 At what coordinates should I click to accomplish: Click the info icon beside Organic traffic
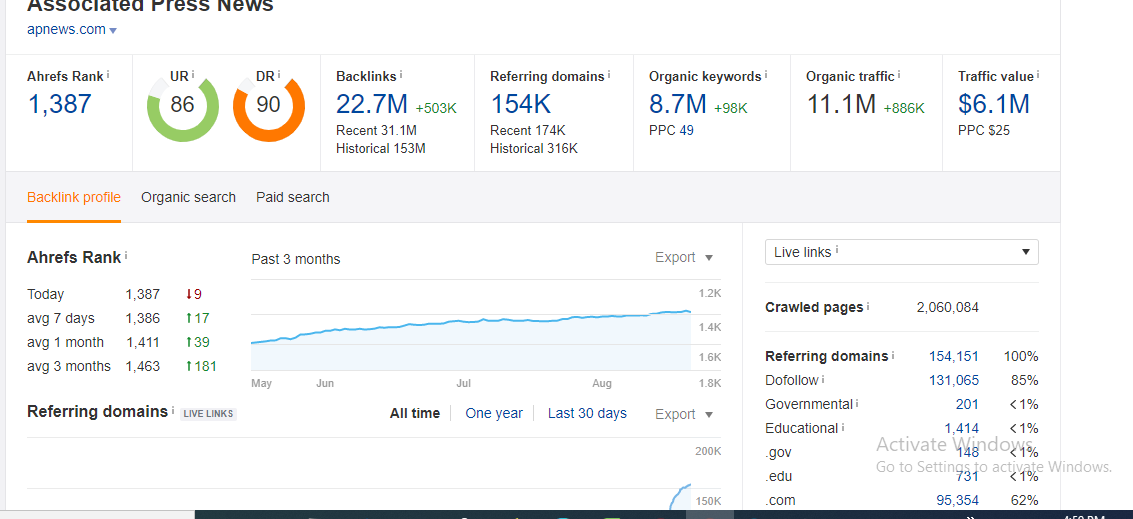coord(899,75)
